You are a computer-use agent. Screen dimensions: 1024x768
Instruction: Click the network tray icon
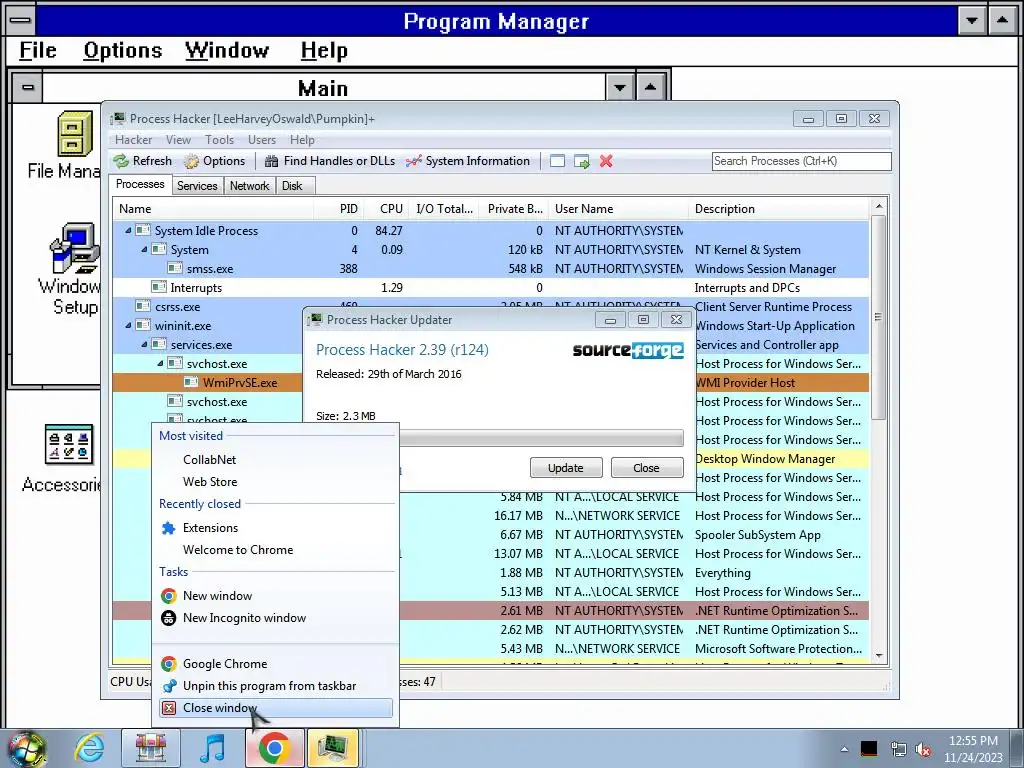(x=899, y=750)
